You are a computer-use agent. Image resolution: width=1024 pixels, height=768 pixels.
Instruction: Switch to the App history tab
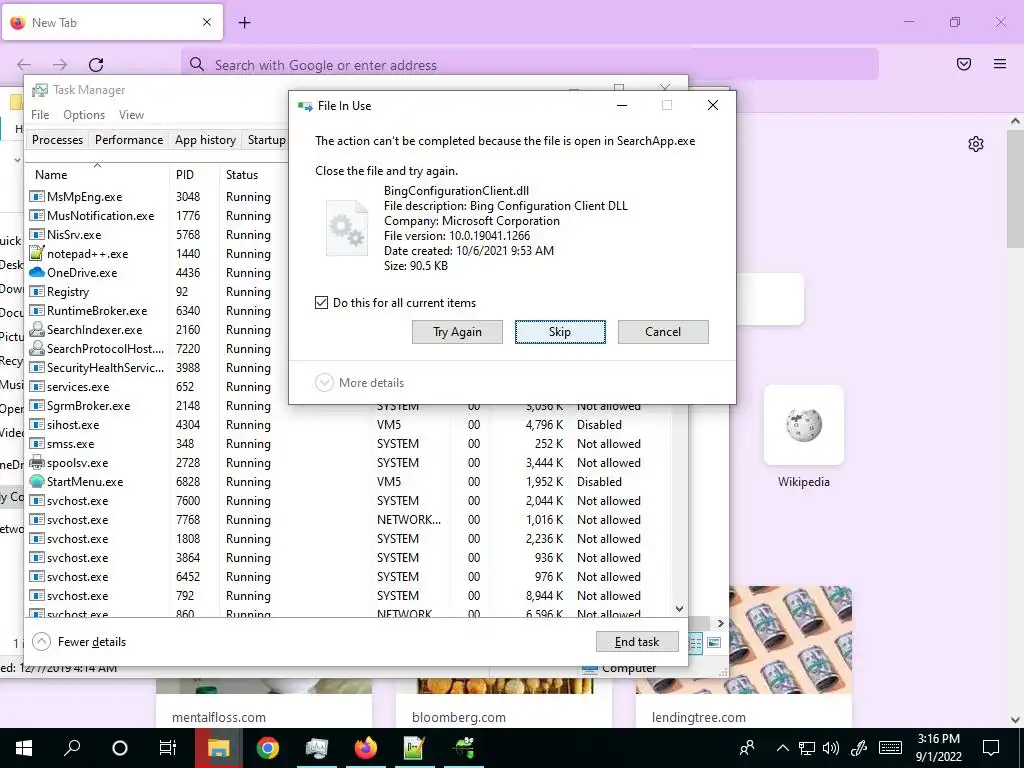click(x=205, y=140)
